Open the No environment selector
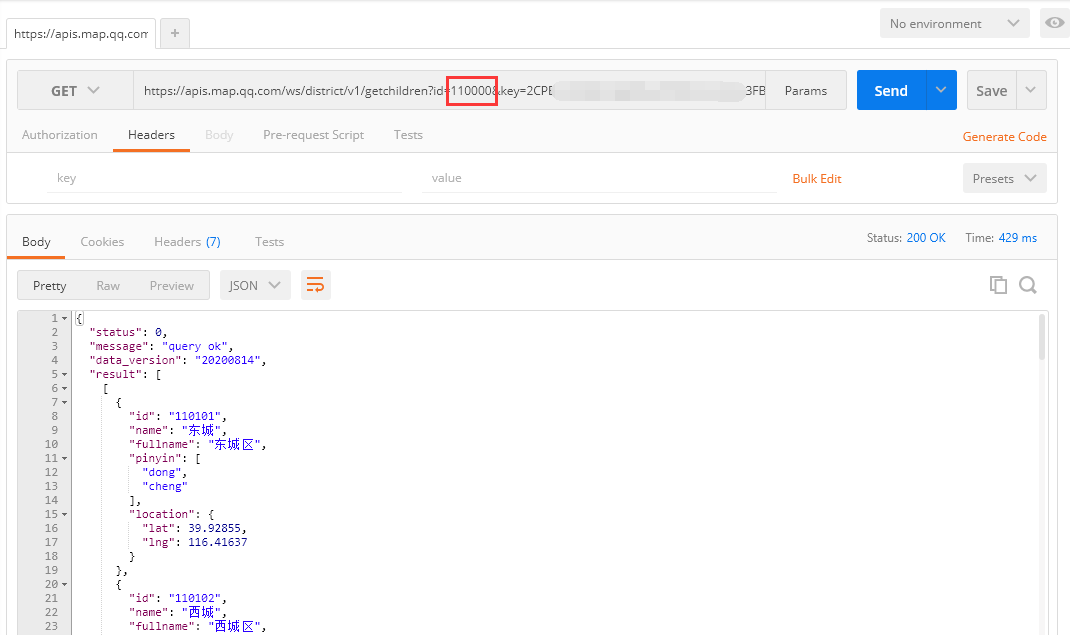This screenshot has width=1070, height=635. 954,23
